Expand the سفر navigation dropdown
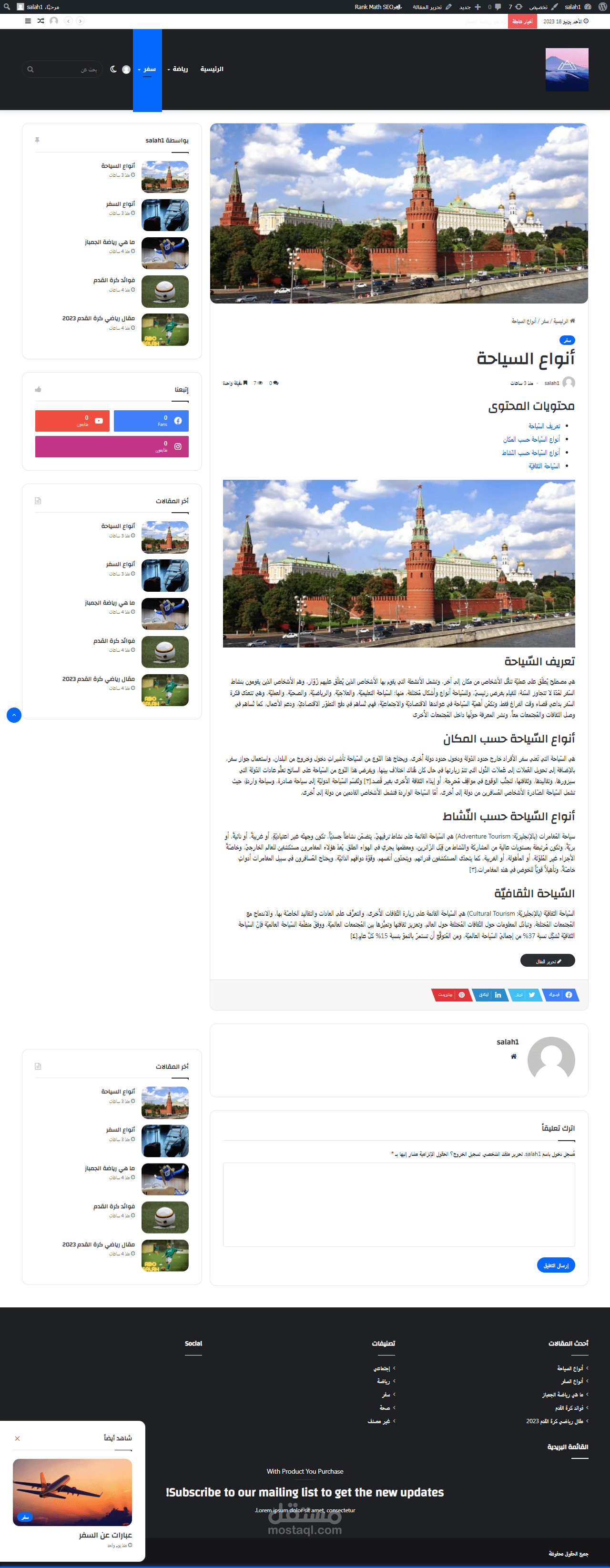Image resolution: width=610 pixels, height=1568 pixels. pyautogui.click(x=147, y=70)
